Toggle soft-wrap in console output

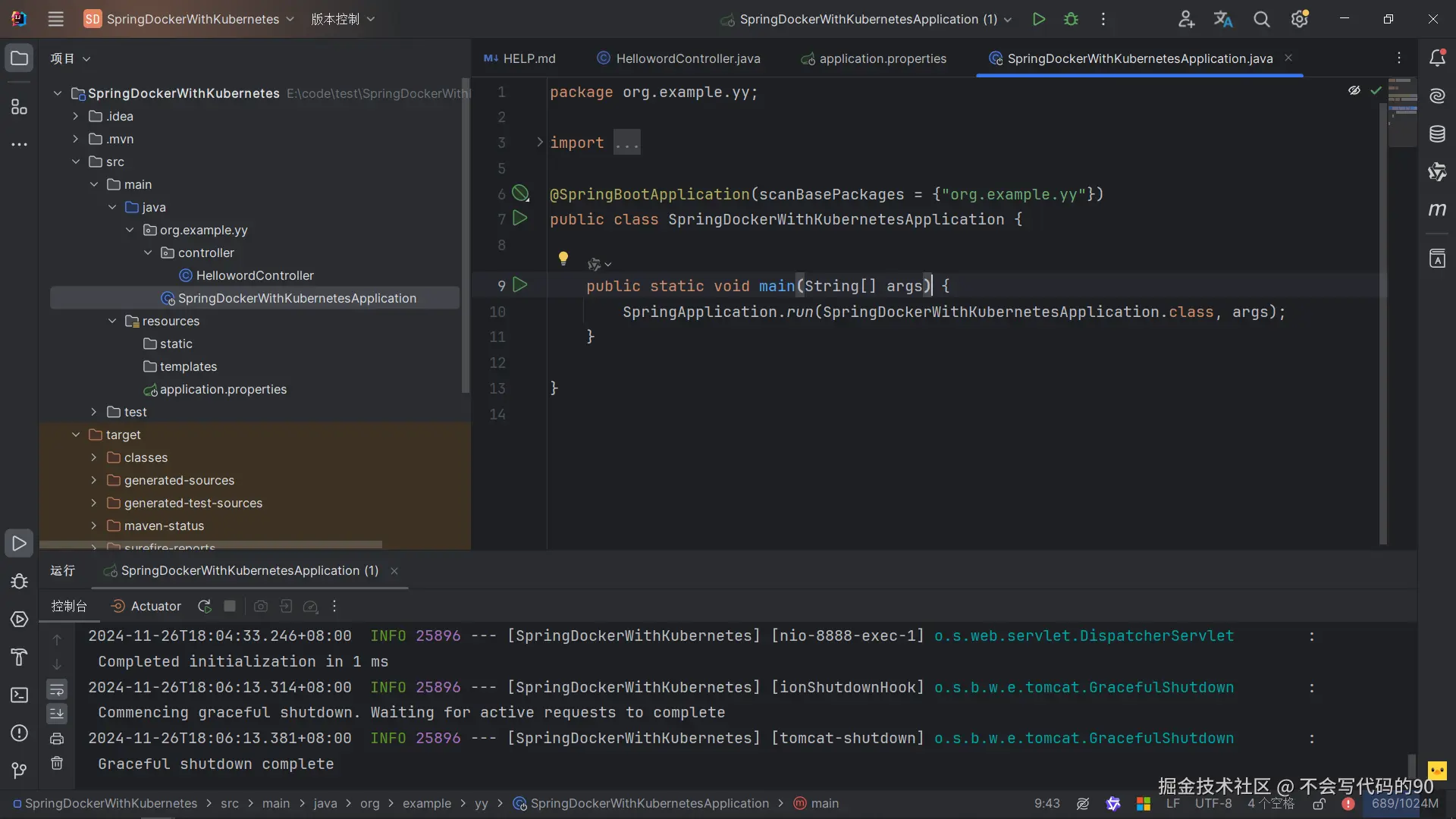(57, 689)
